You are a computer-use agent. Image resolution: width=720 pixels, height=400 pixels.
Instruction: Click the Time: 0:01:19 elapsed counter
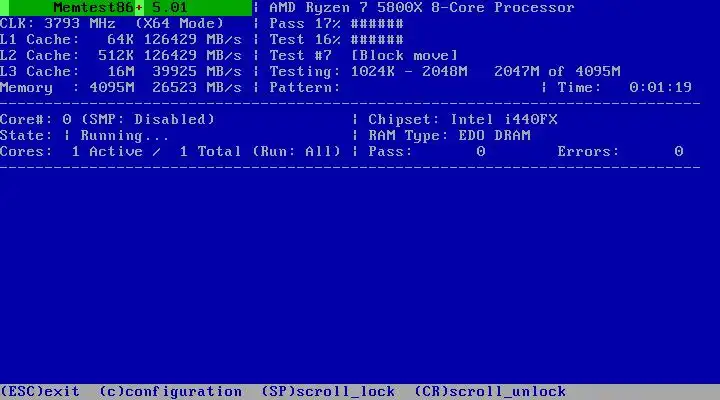[x=624, y=87]
